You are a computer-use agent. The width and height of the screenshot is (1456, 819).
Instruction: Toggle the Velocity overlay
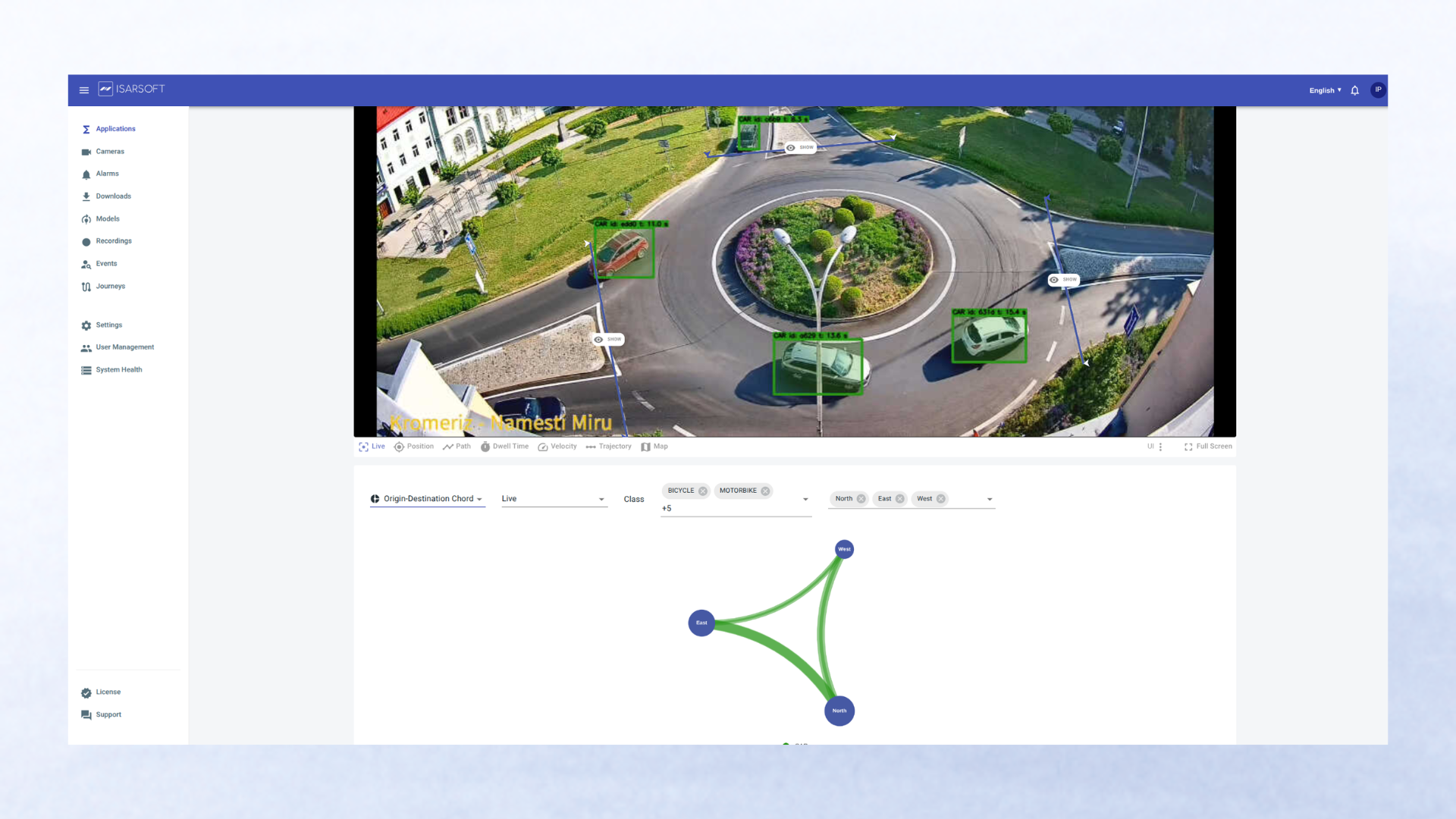(x=557, y=447)
